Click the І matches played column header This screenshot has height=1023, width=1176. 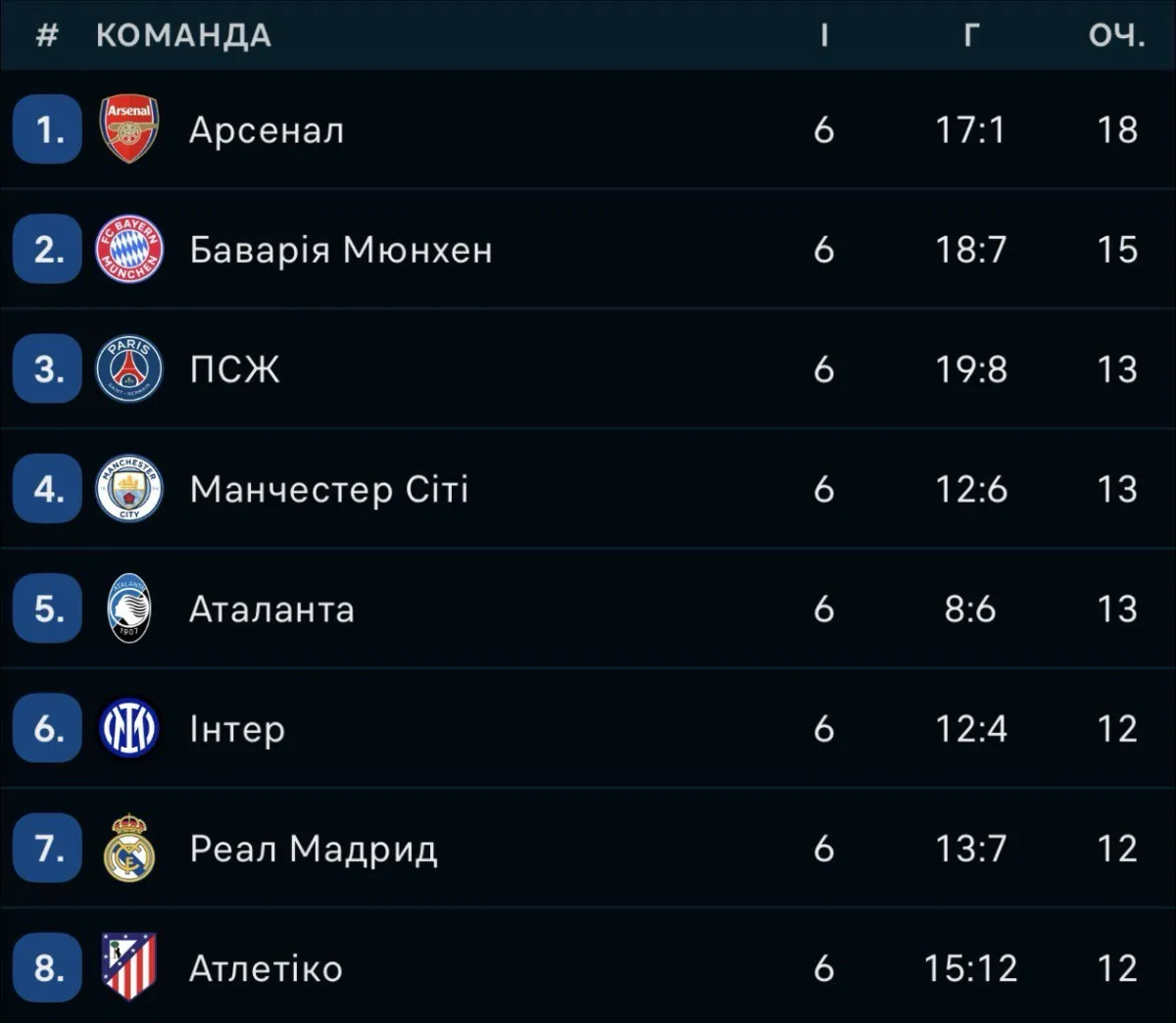pyautogui.click(x=823, y=35)
